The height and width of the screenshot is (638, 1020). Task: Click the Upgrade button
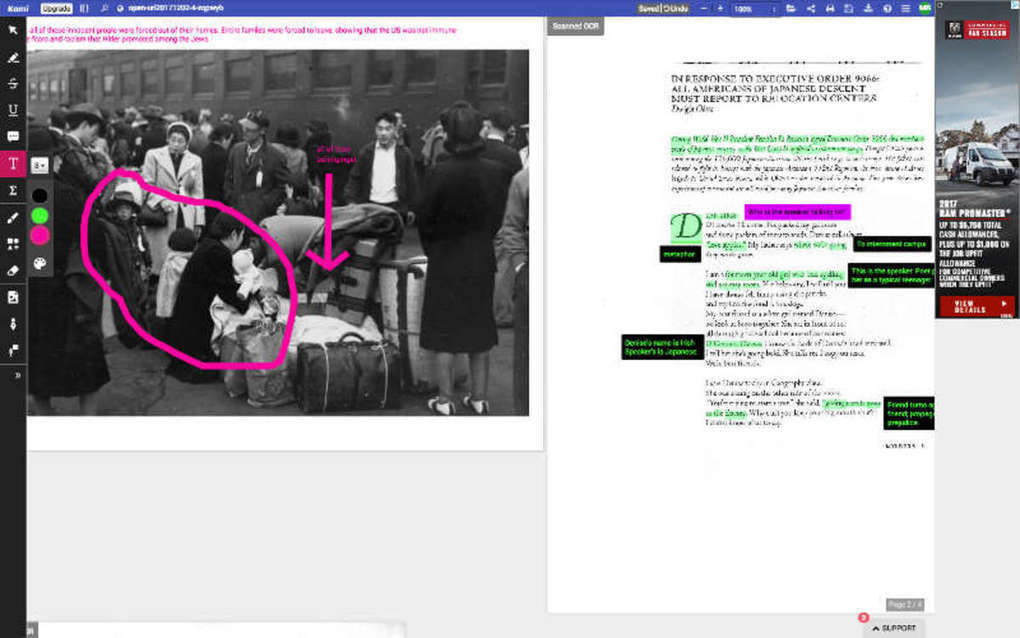click(57, 8)
